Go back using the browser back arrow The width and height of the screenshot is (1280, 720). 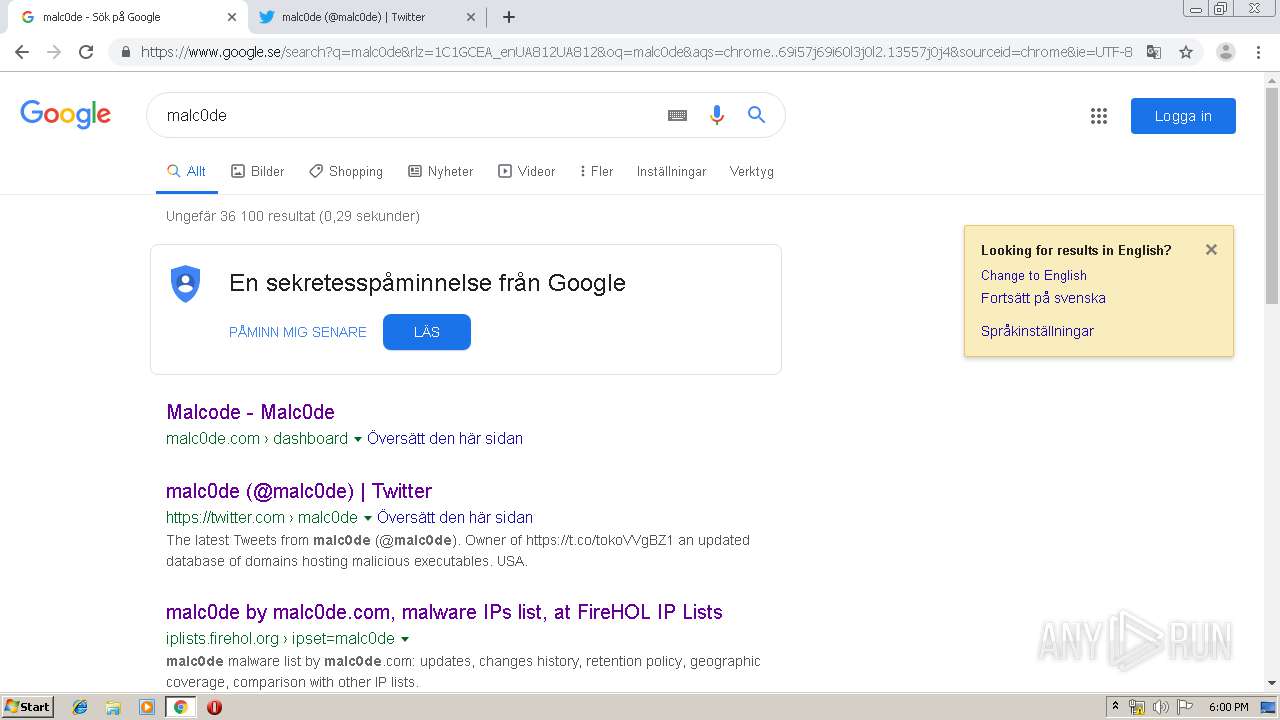(22, 52)
